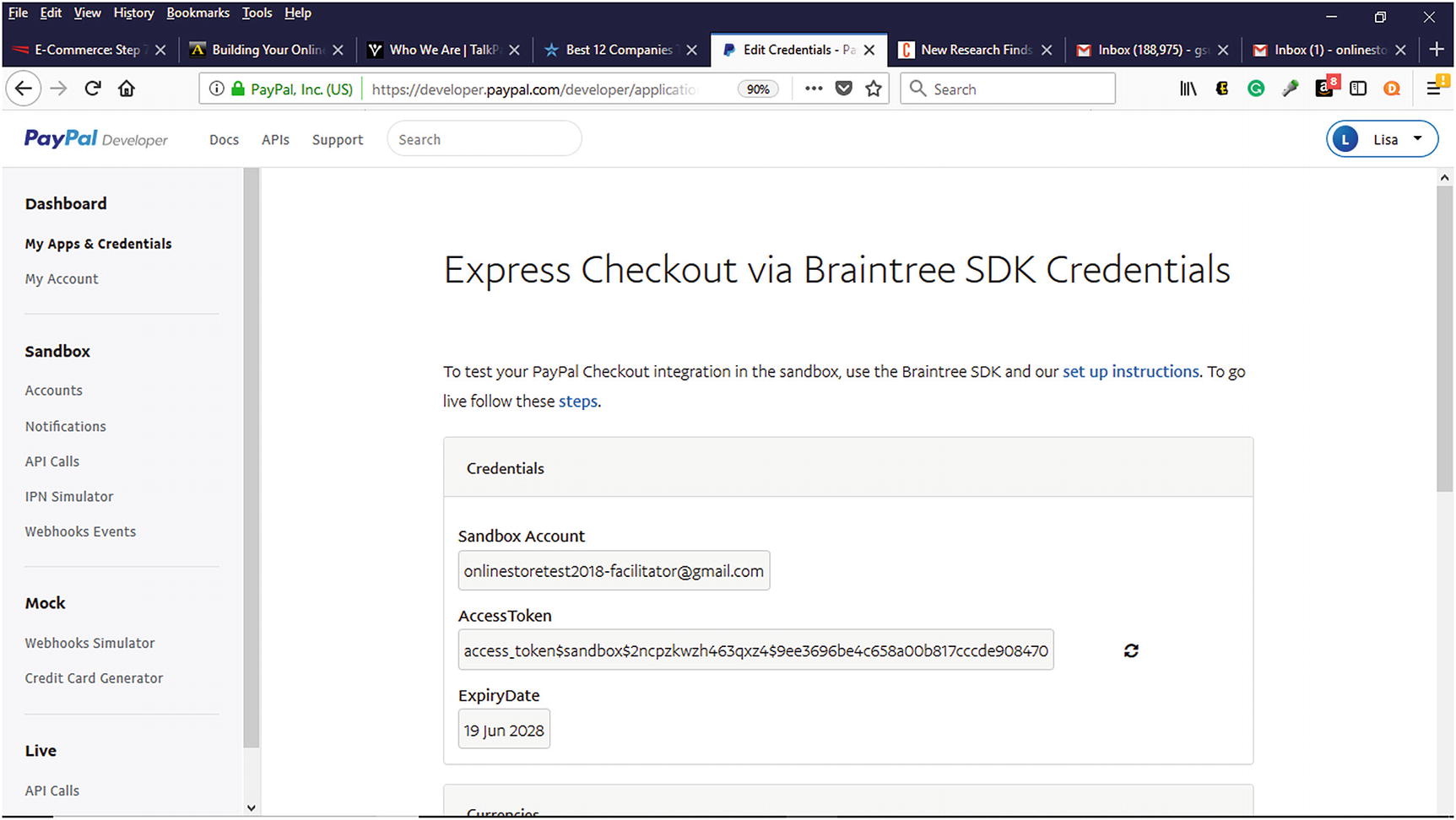Follow the set up instructions link

coord(1130,371)
